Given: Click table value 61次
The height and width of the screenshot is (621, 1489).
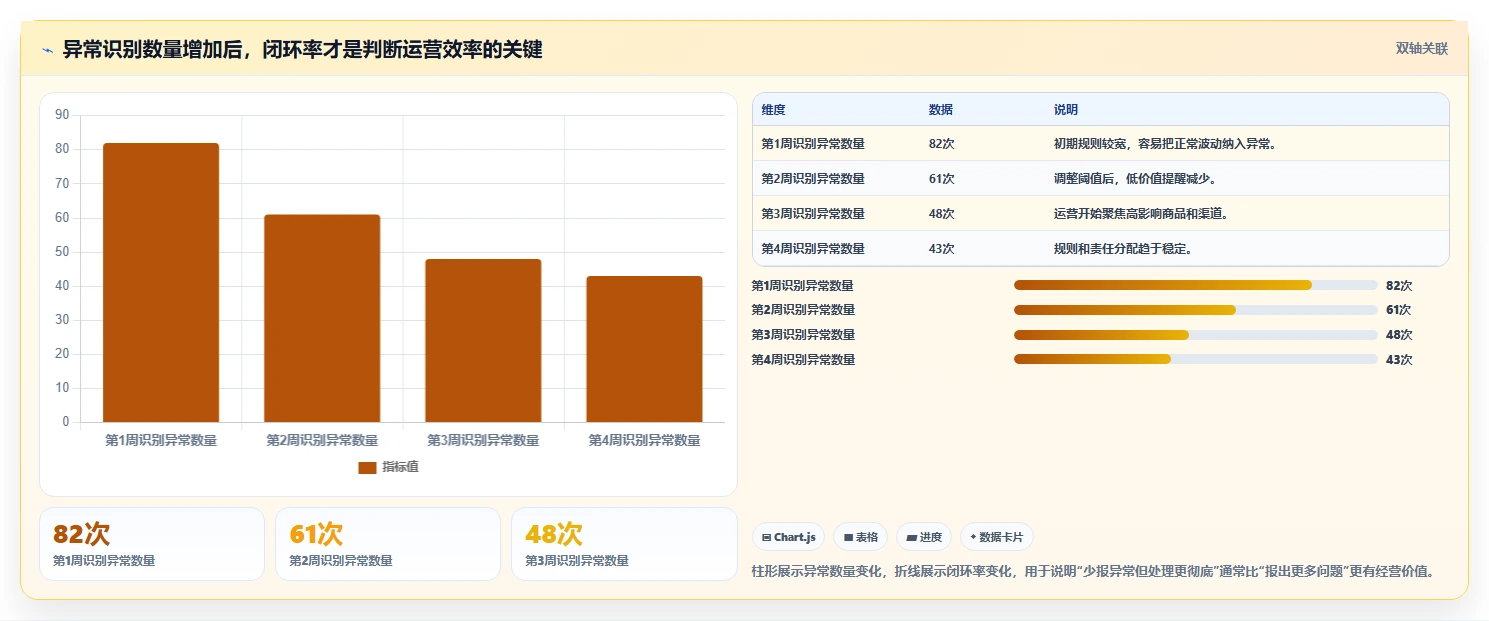Looking at the screenshot, I should click(x=941, y=179).
